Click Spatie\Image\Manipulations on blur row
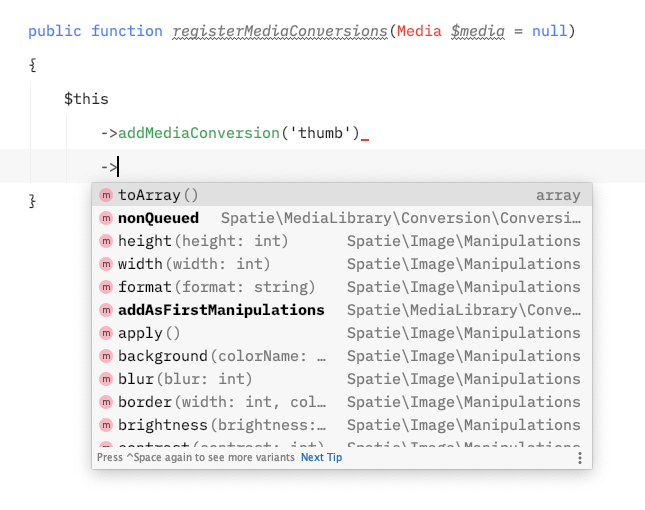 [x=464, y=379]
